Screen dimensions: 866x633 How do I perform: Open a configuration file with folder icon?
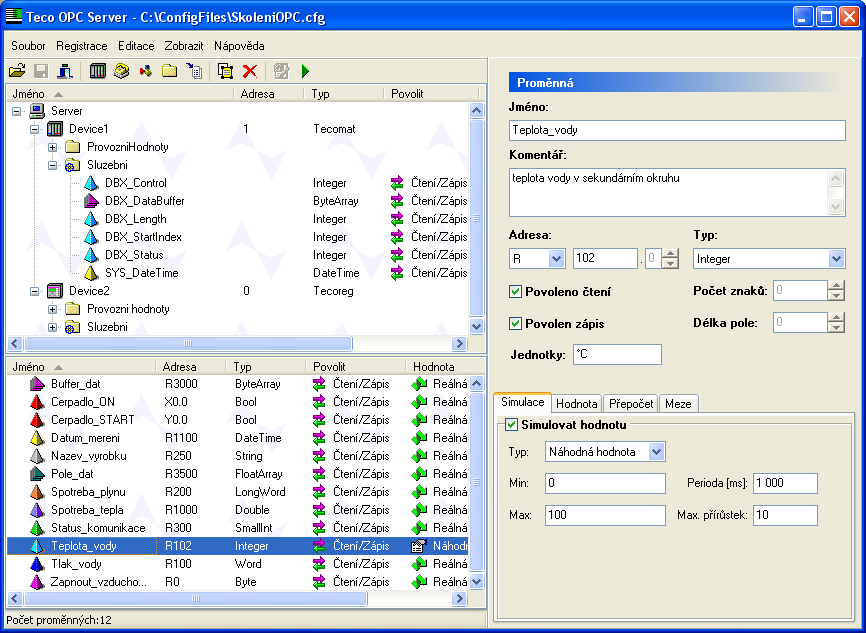(17, 71)
